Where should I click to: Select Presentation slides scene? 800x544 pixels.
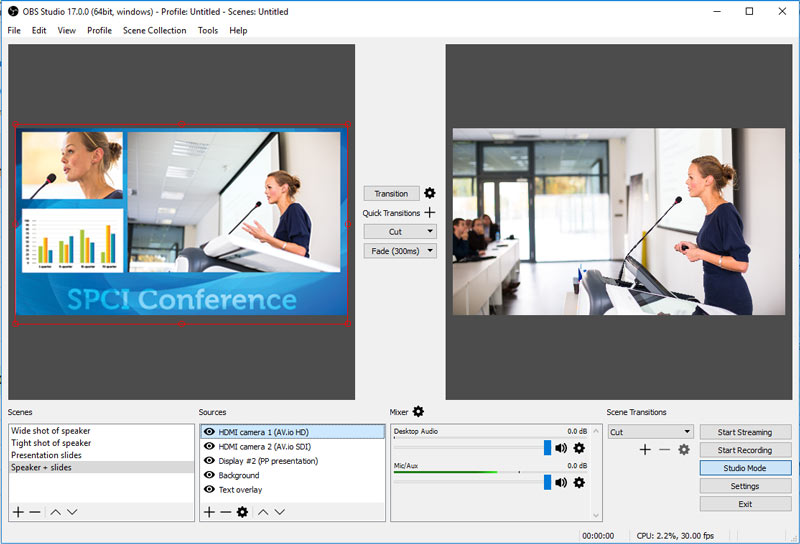tap(101, 455)
